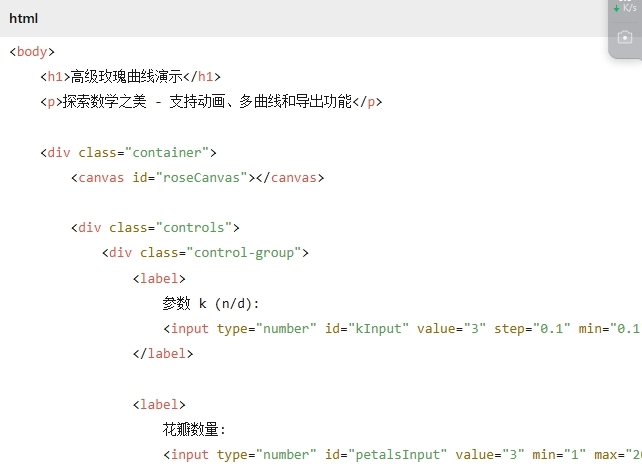Click the text 参数 k (n/d):
The image size is (642, 467).
(210, 304)
